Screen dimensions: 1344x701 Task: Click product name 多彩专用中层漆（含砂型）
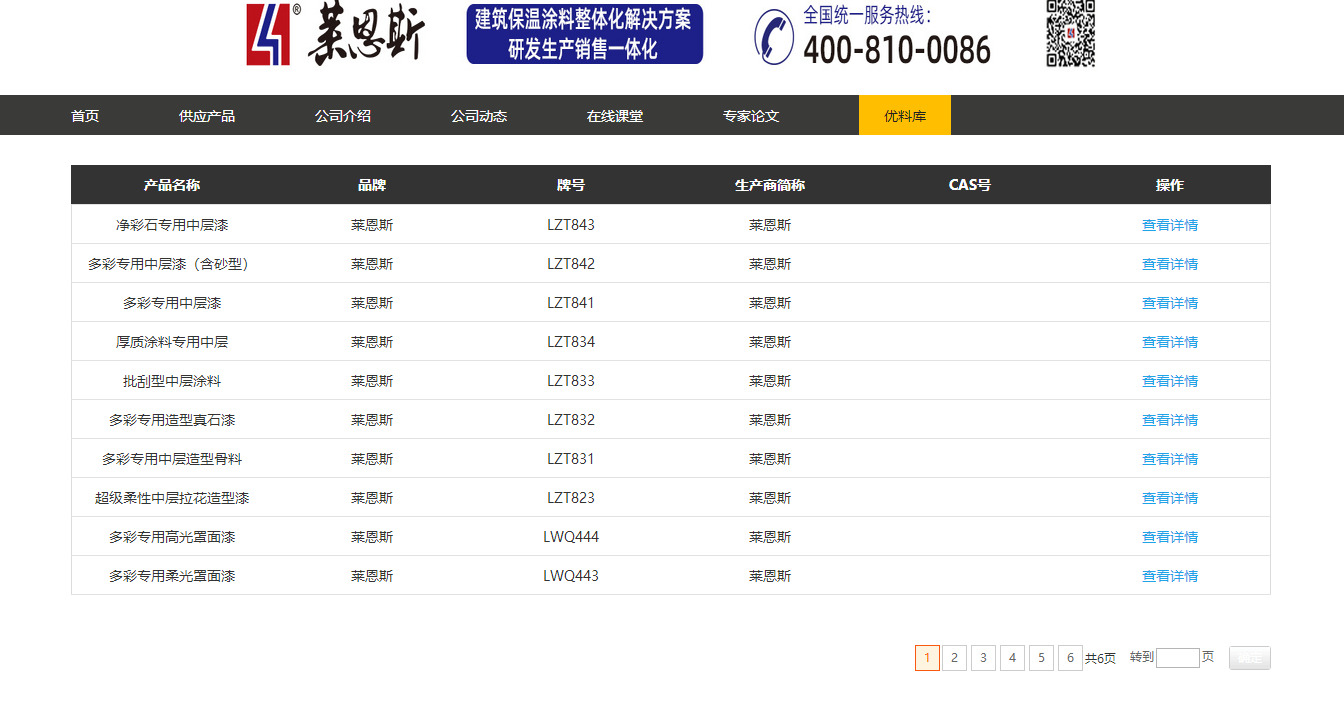coord(172,264)
